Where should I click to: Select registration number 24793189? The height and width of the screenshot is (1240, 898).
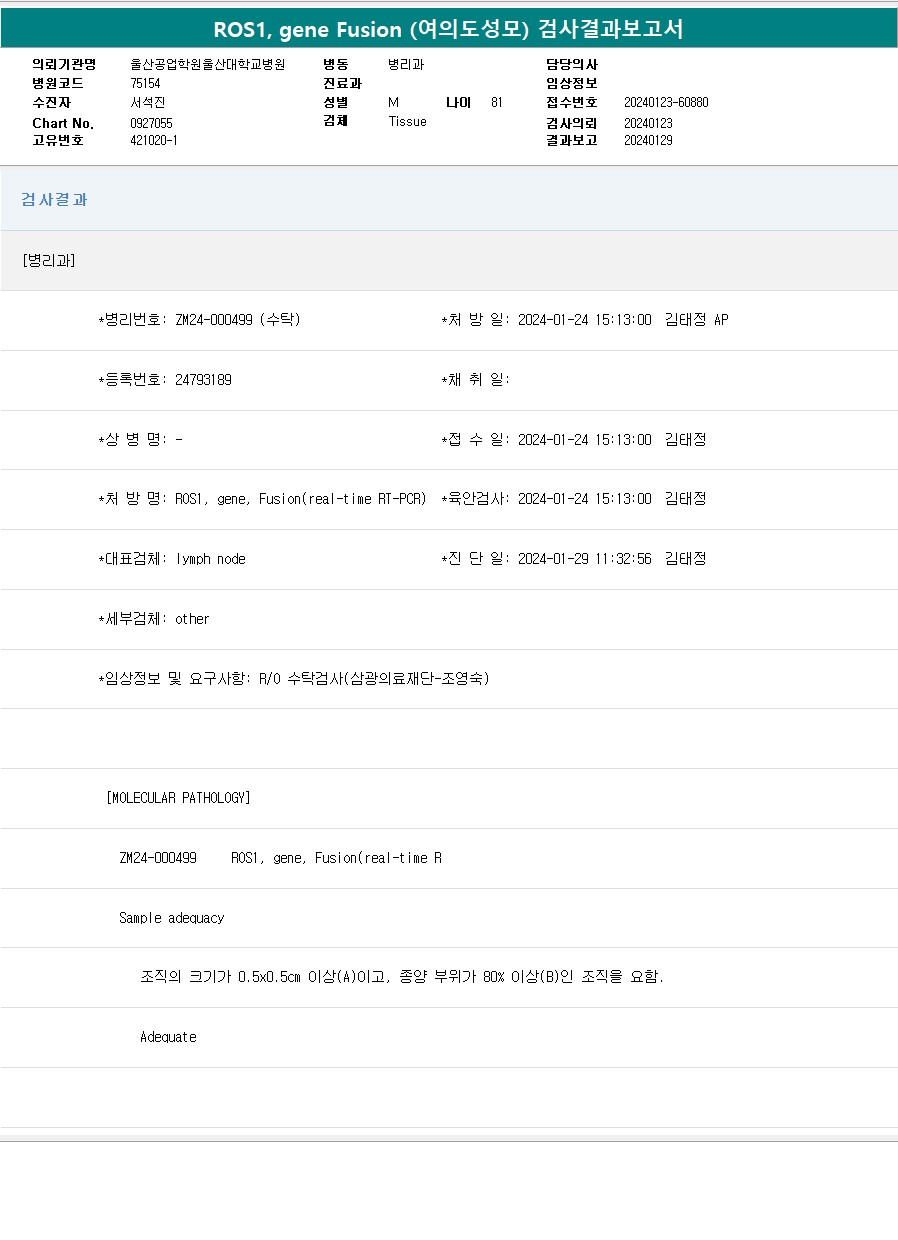[x=203, y=380]
